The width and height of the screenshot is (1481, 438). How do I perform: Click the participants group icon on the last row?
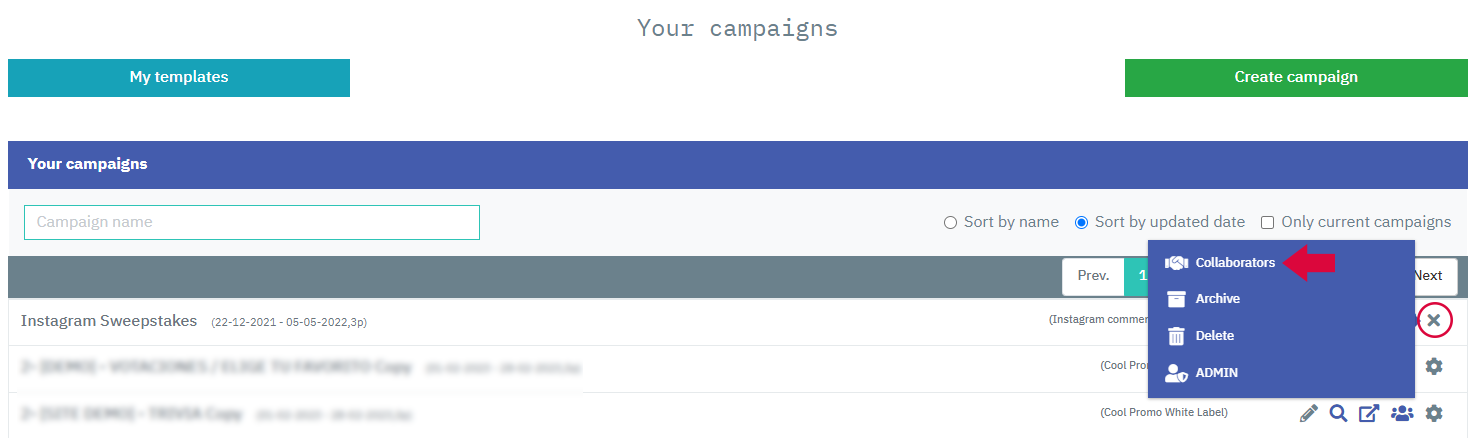click(1402, 412)
